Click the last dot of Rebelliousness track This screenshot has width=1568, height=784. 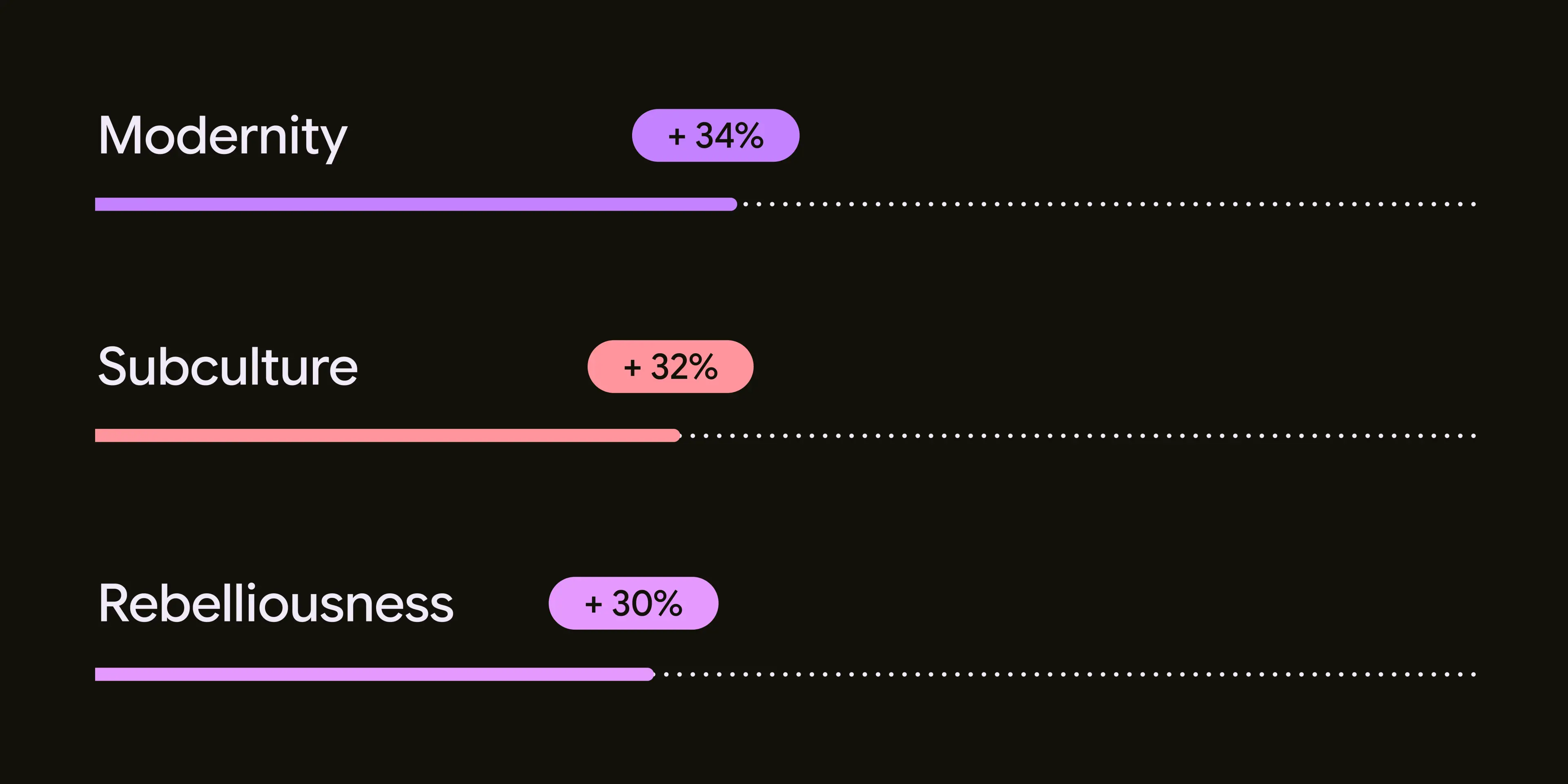coord(1474,674)
